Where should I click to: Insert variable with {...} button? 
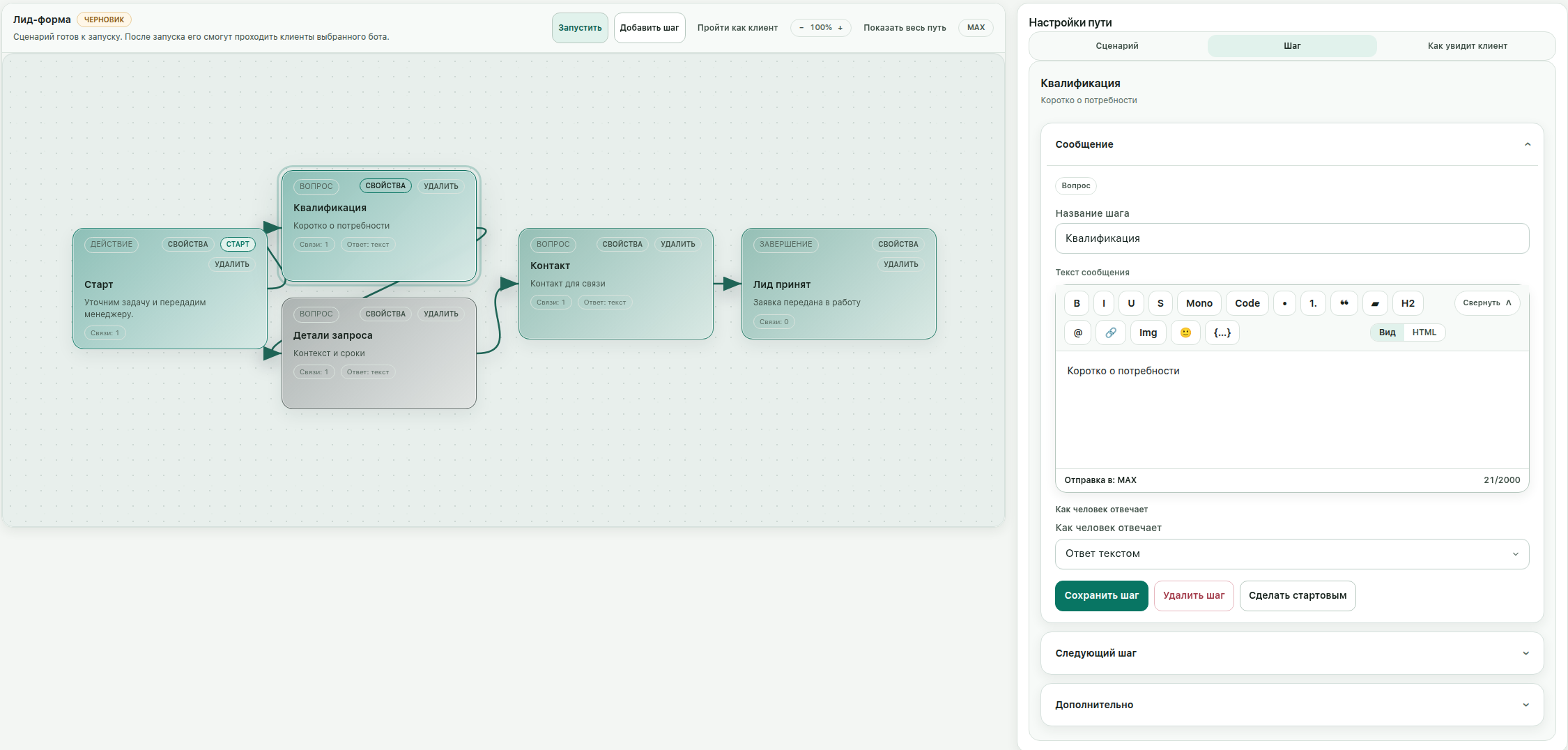pyautogui.click(x=1222, y=332)
